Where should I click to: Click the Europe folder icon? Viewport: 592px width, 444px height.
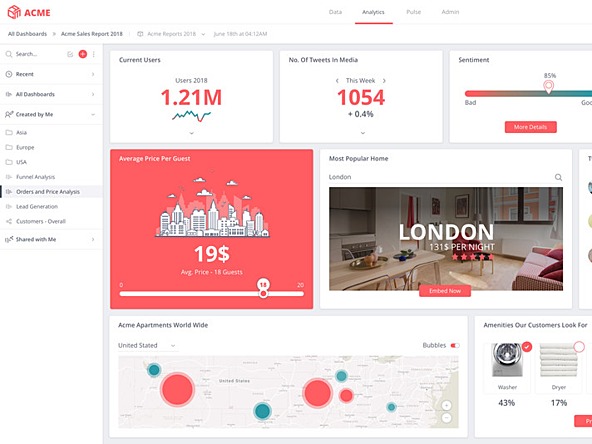click(9, 147)
